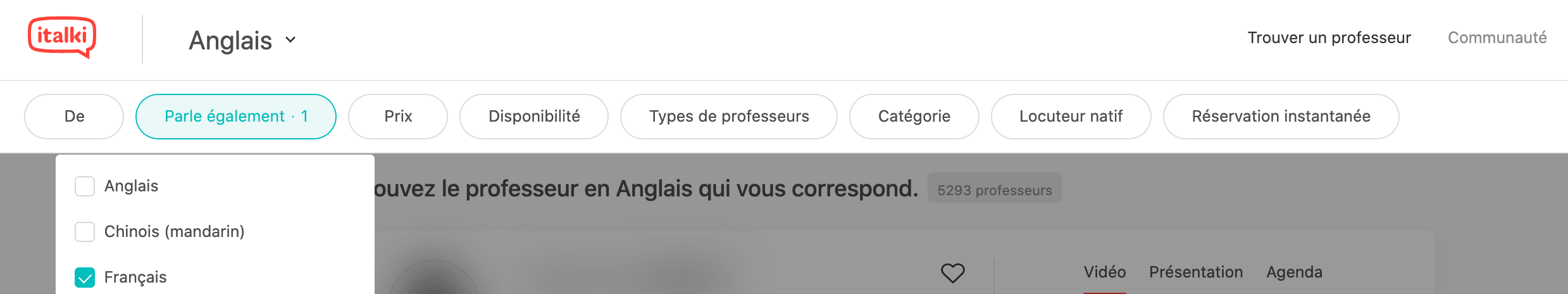Toggle Réservation instantanée filter
The height and width of the screenshot is (294, 1568).
pos(1281,117)
